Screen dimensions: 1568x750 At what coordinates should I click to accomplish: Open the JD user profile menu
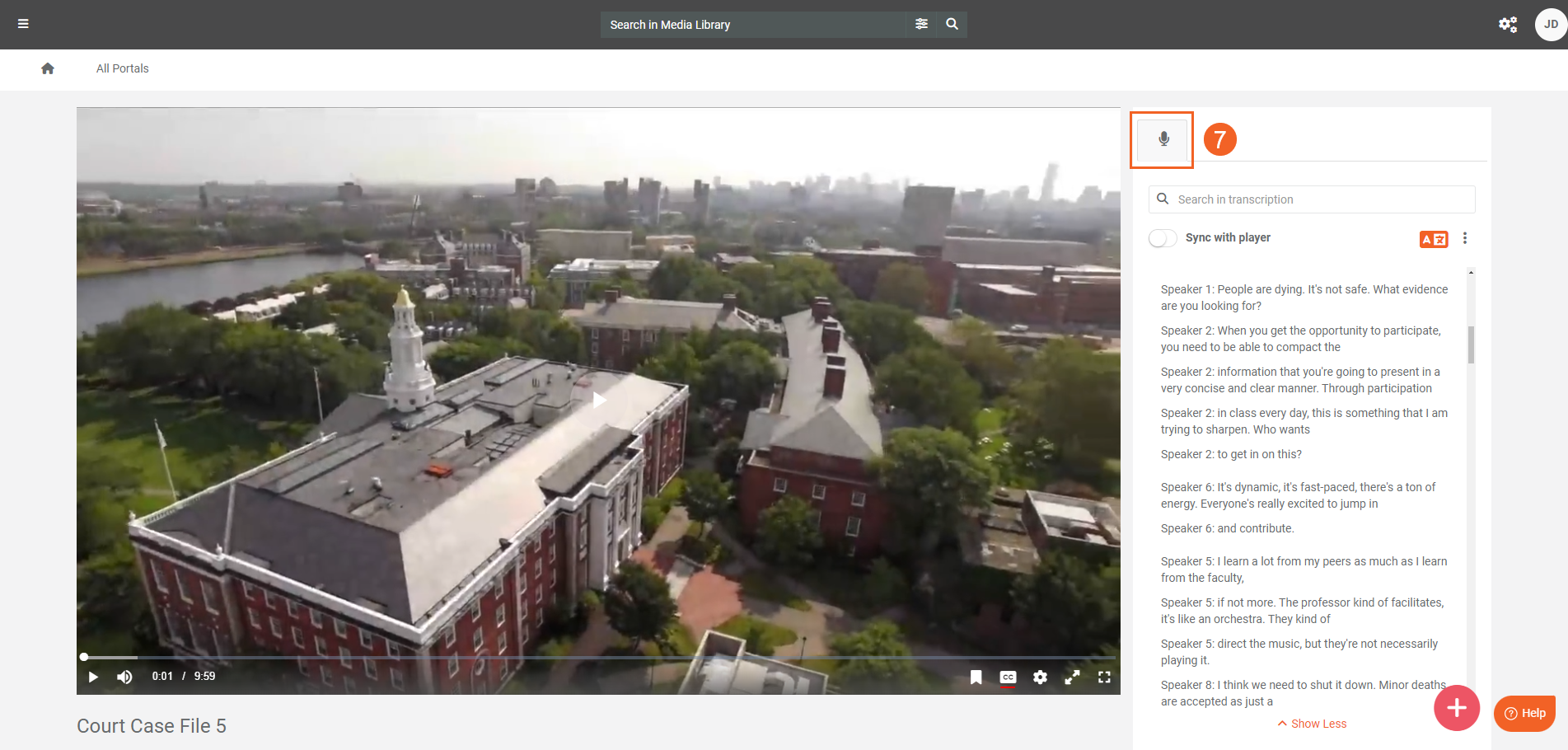[1550, 24]
